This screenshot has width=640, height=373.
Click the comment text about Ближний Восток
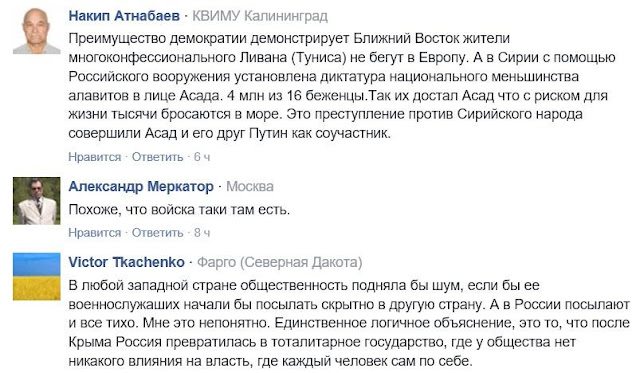pyautogui.click(x=342, y=86)
